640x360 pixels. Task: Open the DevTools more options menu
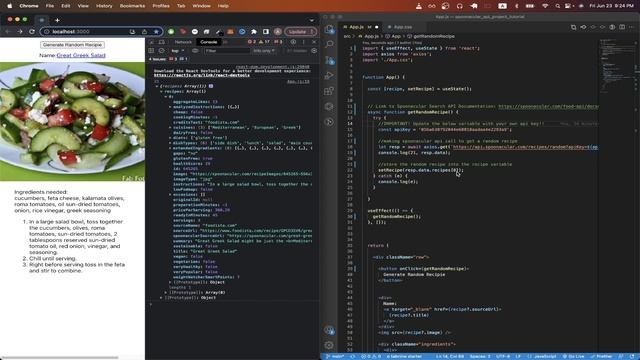pos(303,42)
